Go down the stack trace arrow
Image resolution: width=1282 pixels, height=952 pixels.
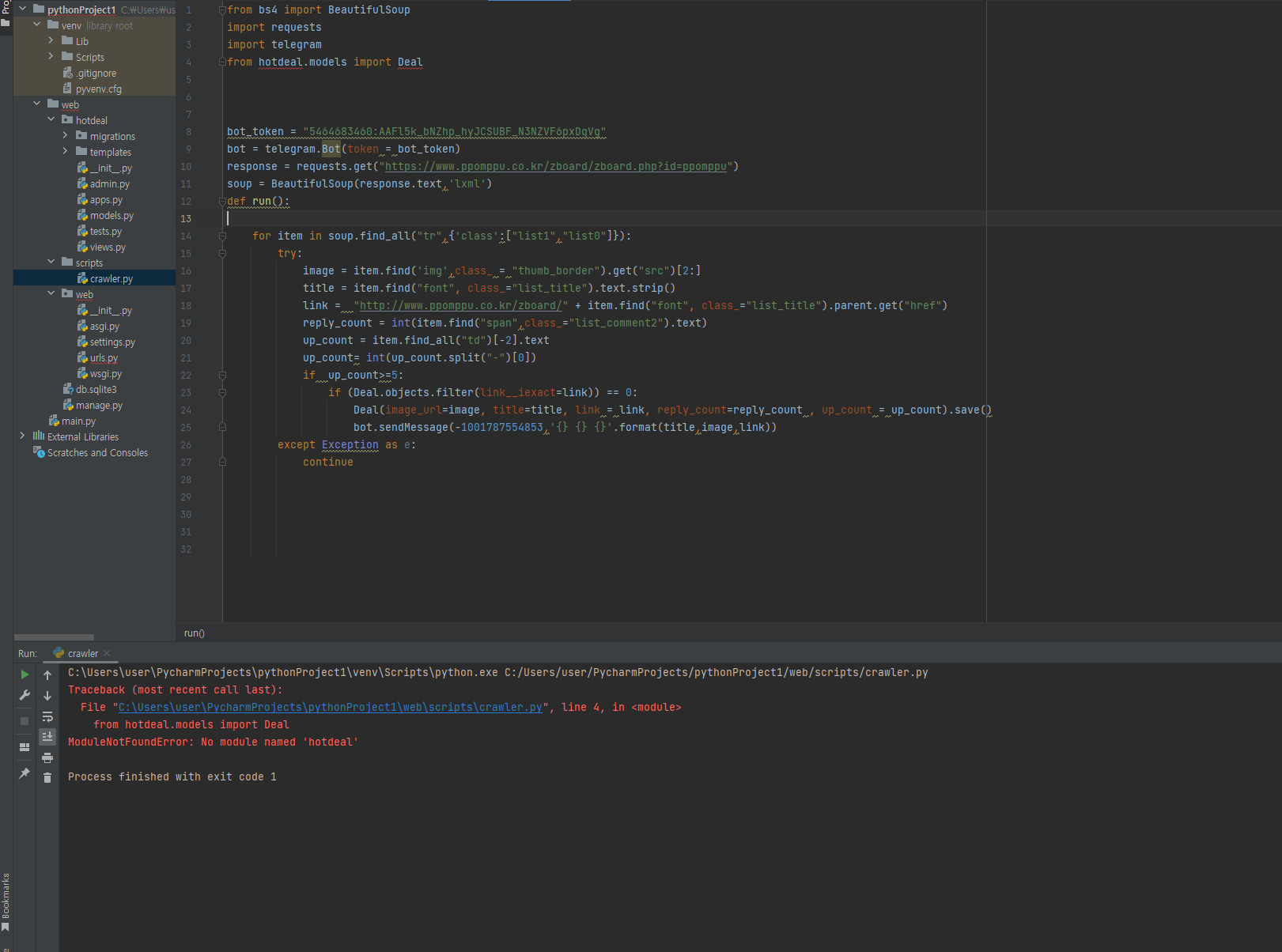tap(47, 696)
